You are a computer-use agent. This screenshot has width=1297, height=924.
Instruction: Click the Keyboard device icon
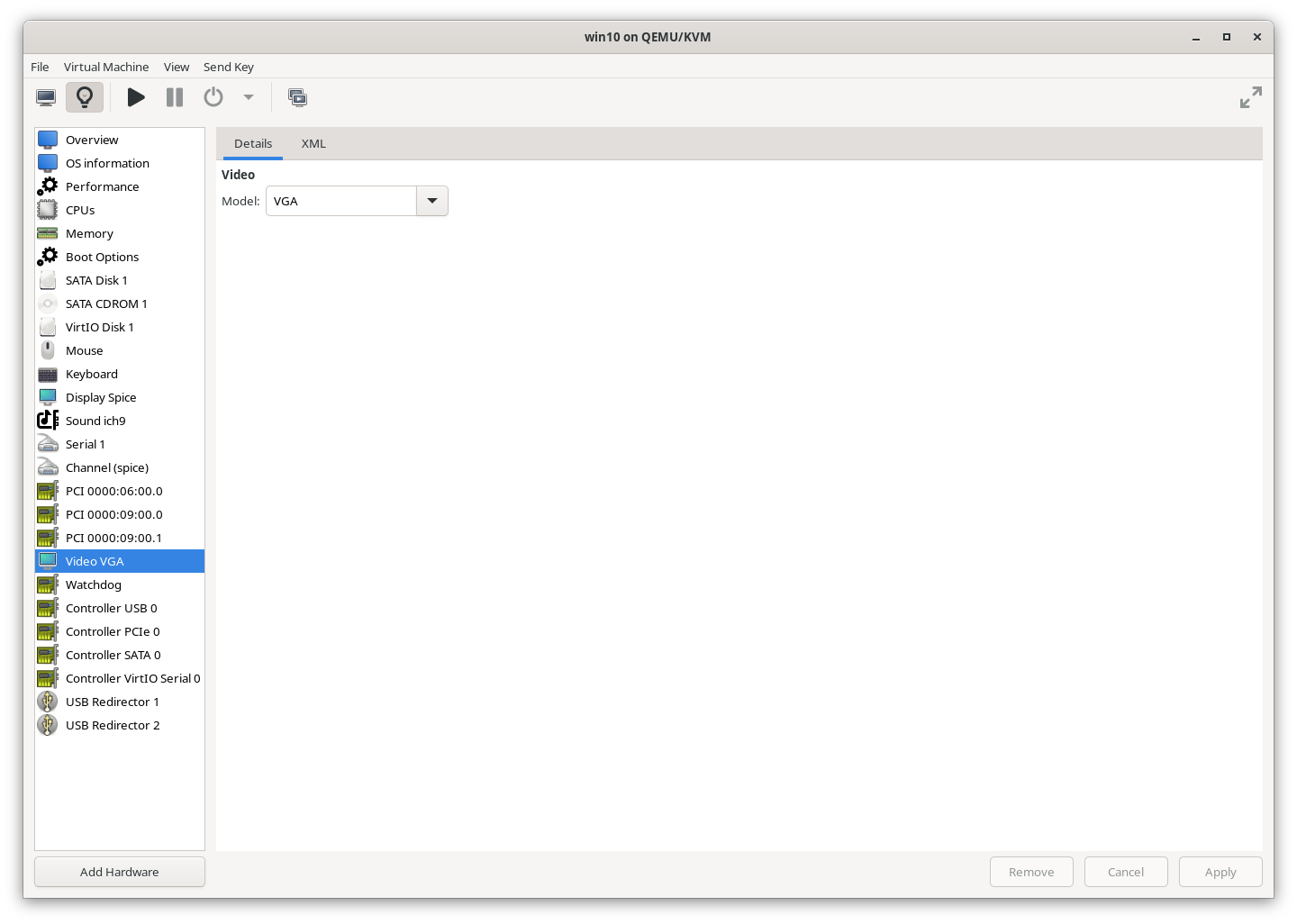[48, 374]
